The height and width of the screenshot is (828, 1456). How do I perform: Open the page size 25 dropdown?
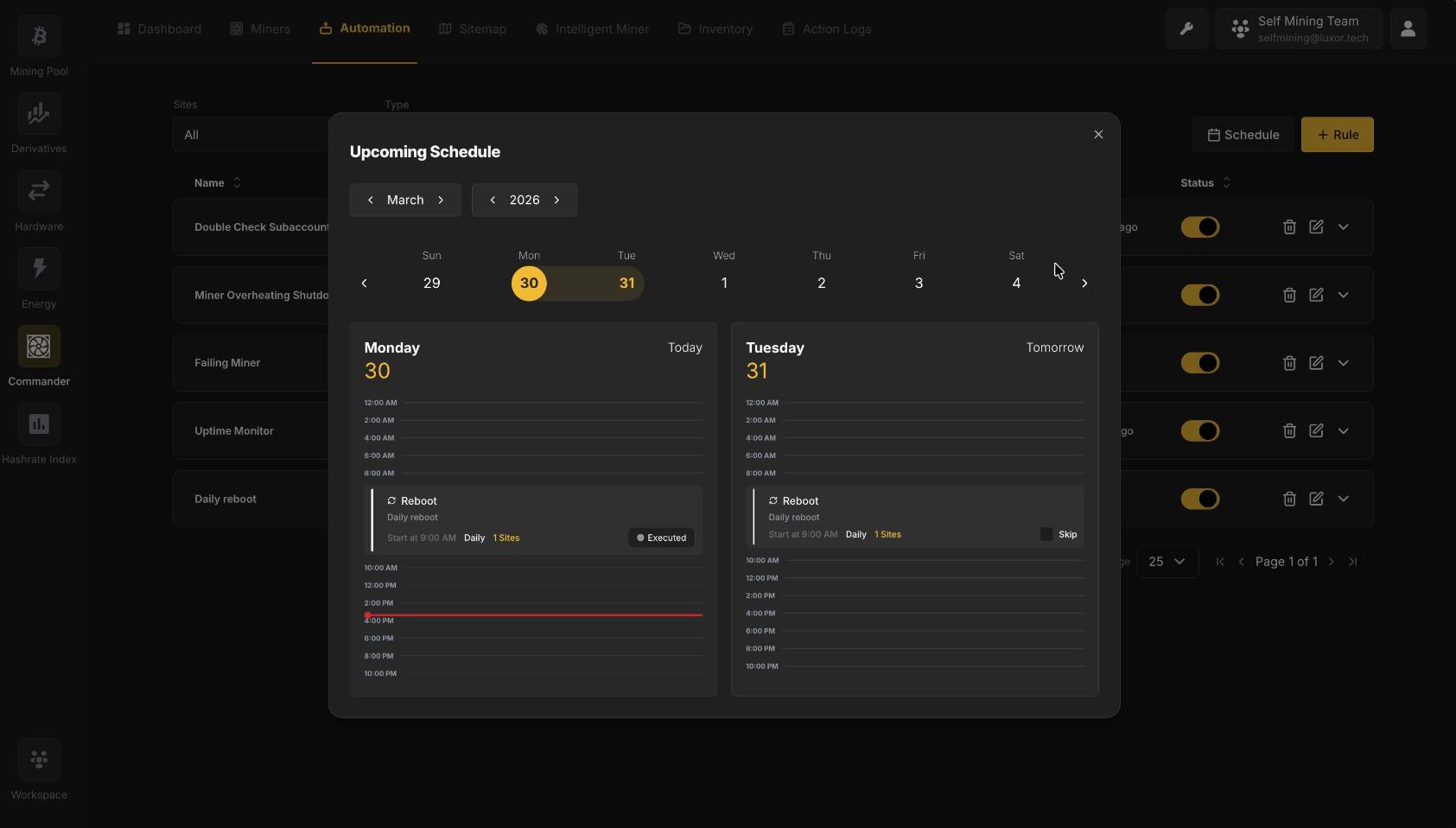point(1168,561)
